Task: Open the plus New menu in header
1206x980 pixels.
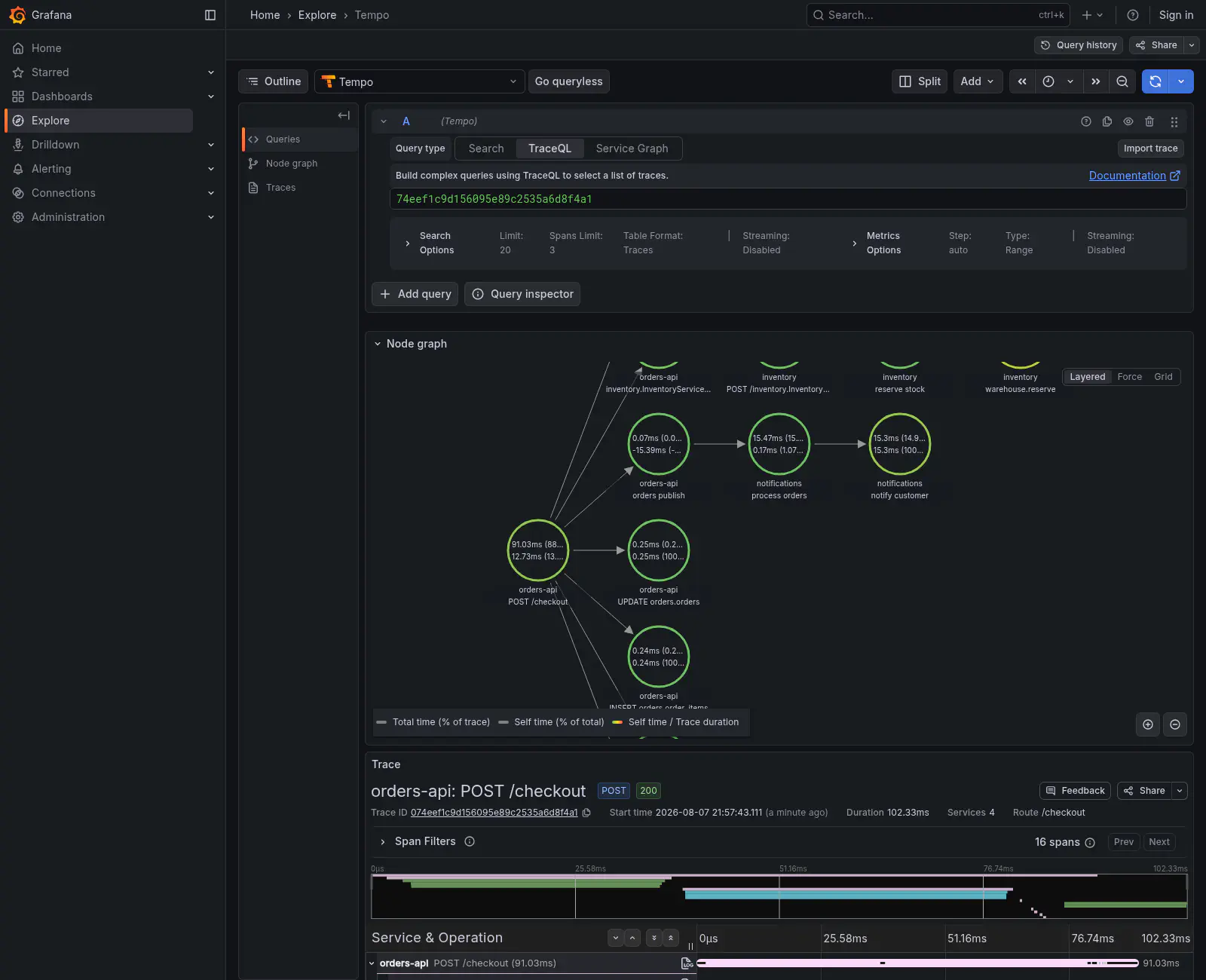Action: point(1092,15)
